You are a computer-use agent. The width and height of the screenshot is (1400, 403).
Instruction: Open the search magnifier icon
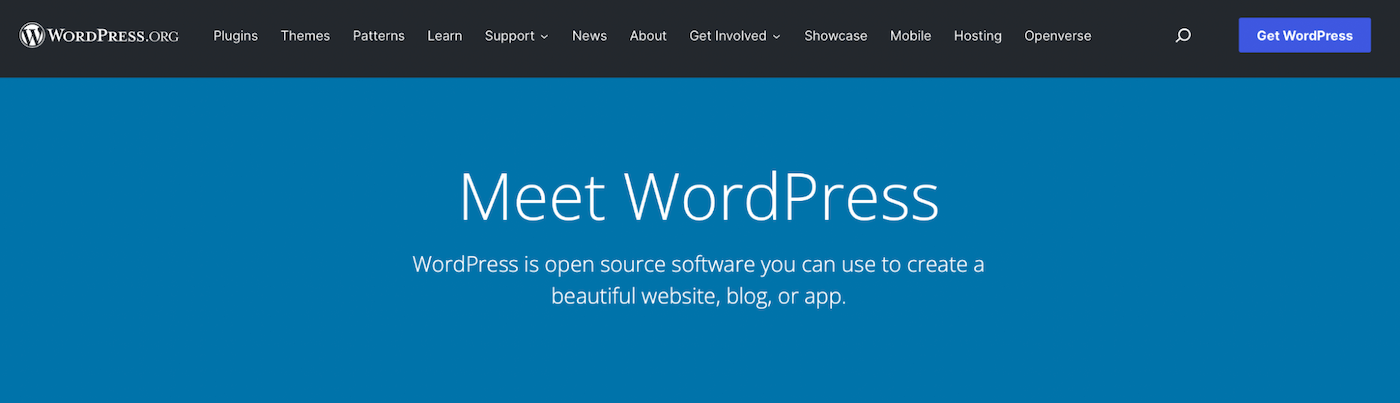click(x=1183, y=35)
